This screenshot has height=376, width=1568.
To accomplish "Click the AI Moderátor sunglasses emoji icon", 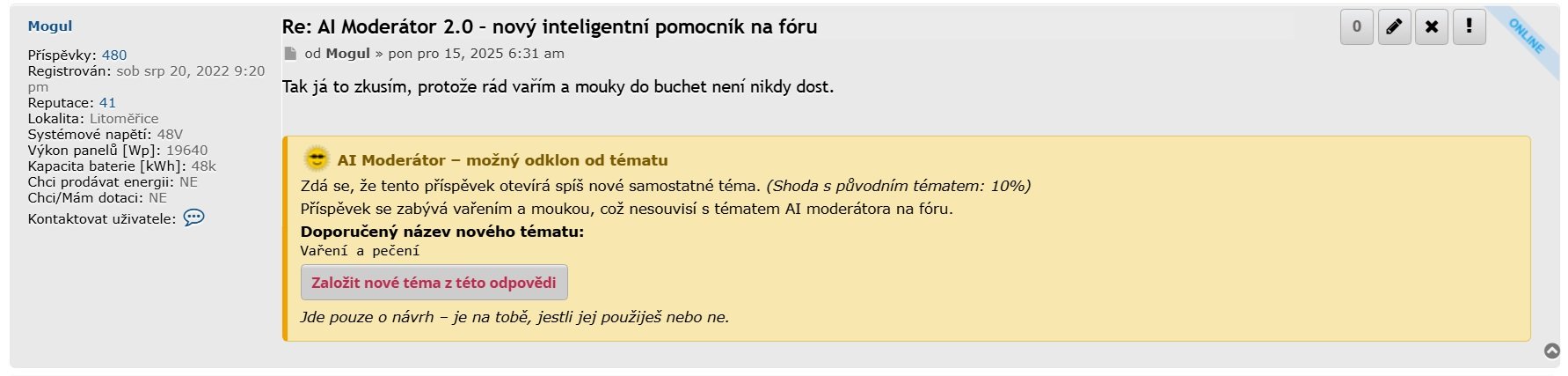I will tap(316, 159).
